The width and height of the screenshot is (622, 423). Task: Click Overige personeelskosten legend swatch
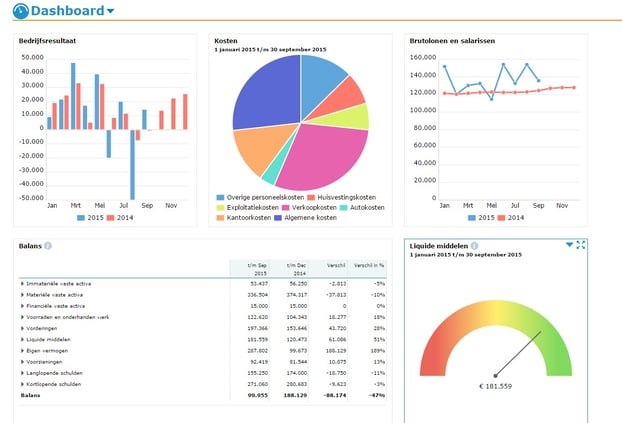[220, 197]
